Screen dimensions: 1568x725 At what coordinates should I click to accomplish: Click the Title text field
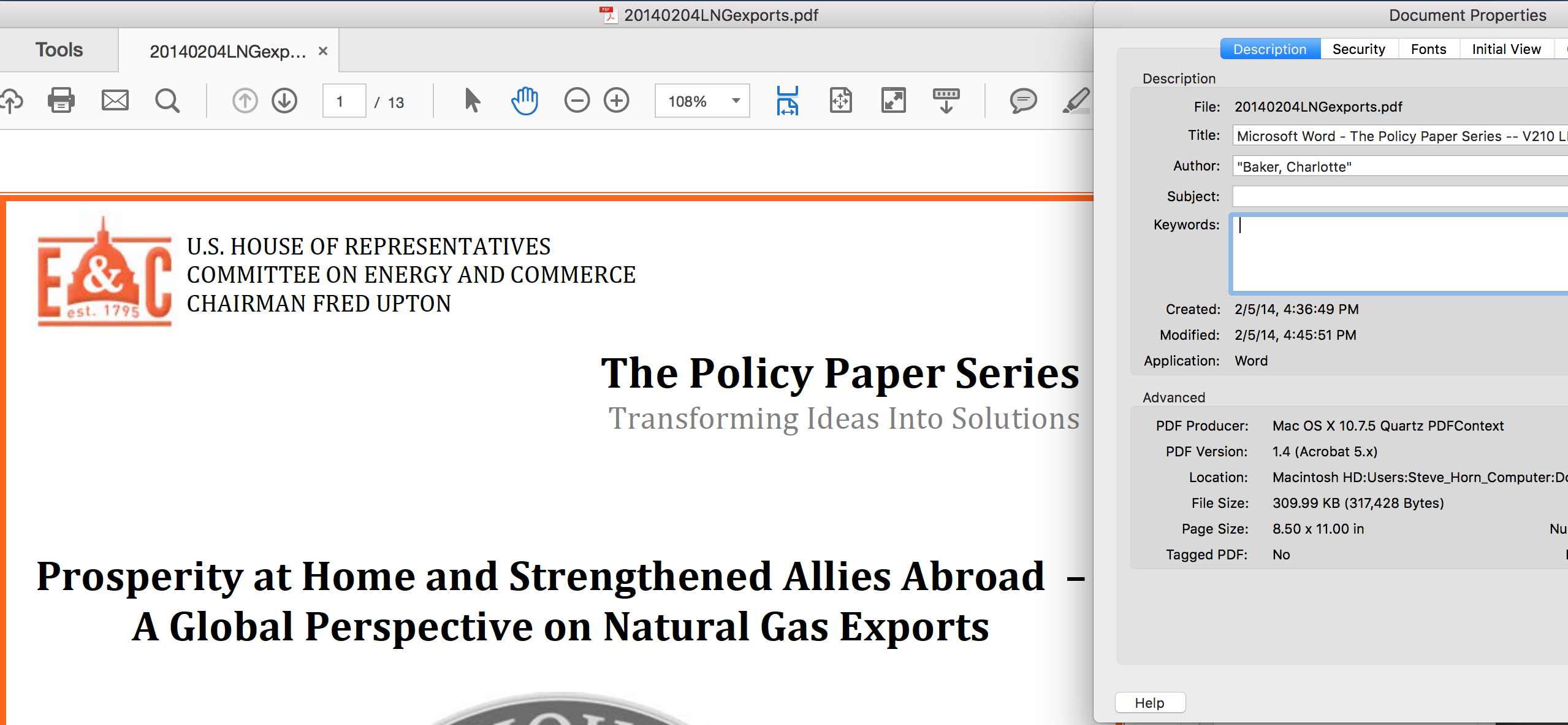(1400, 136)
